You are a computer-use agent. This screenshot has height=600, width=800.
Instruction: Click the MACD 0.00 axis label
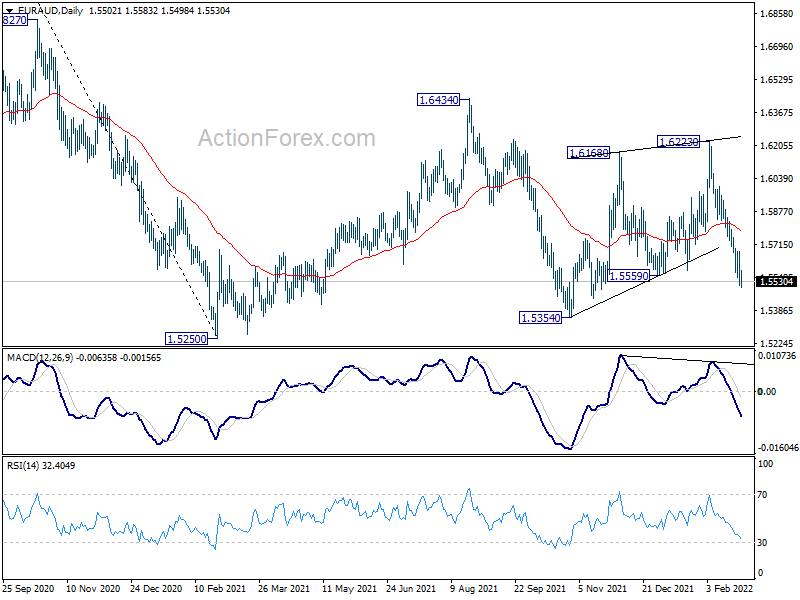(766, 391)
